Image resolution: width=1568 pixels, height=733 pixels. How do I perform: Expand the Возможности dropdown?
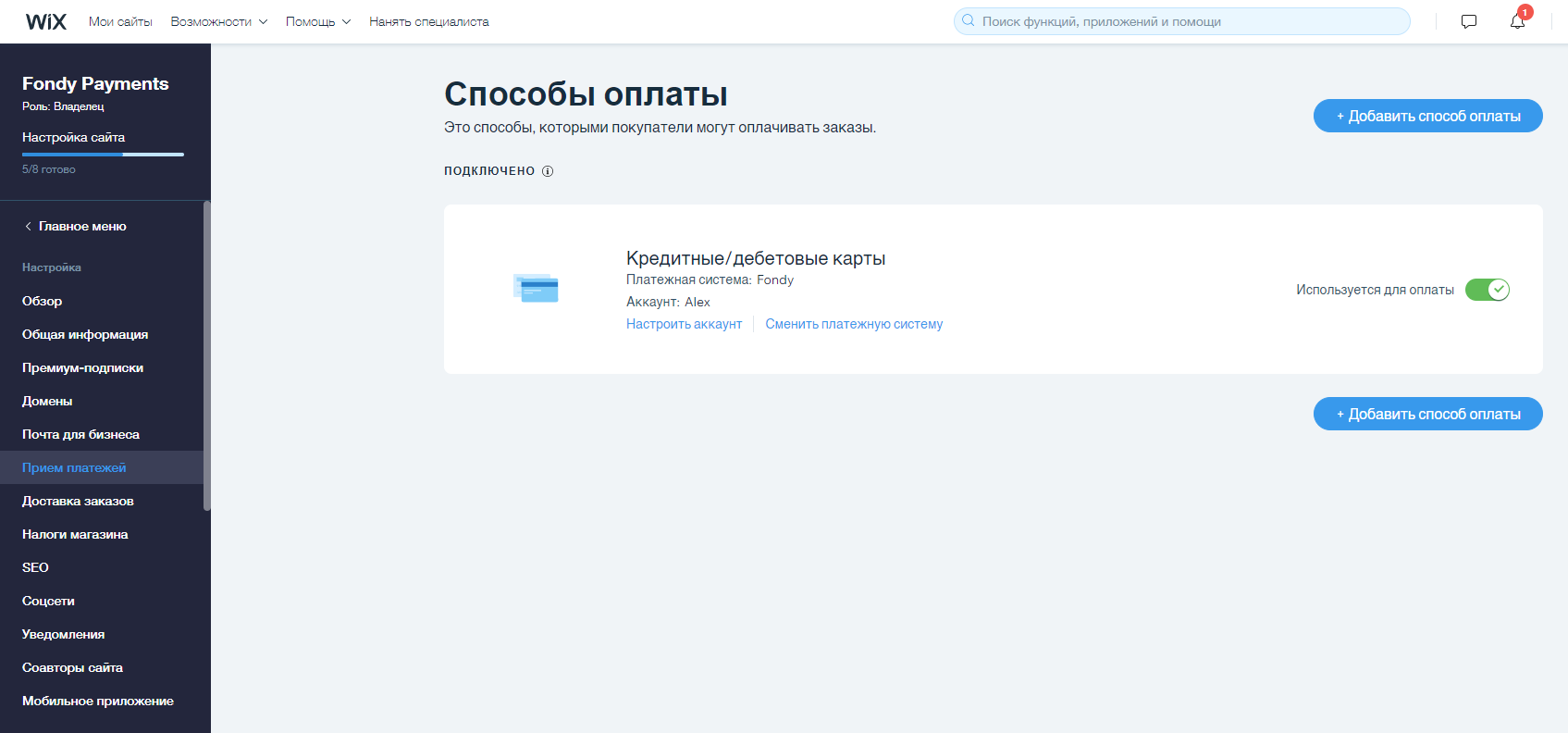pyautogui.click(x=219, y=21)
